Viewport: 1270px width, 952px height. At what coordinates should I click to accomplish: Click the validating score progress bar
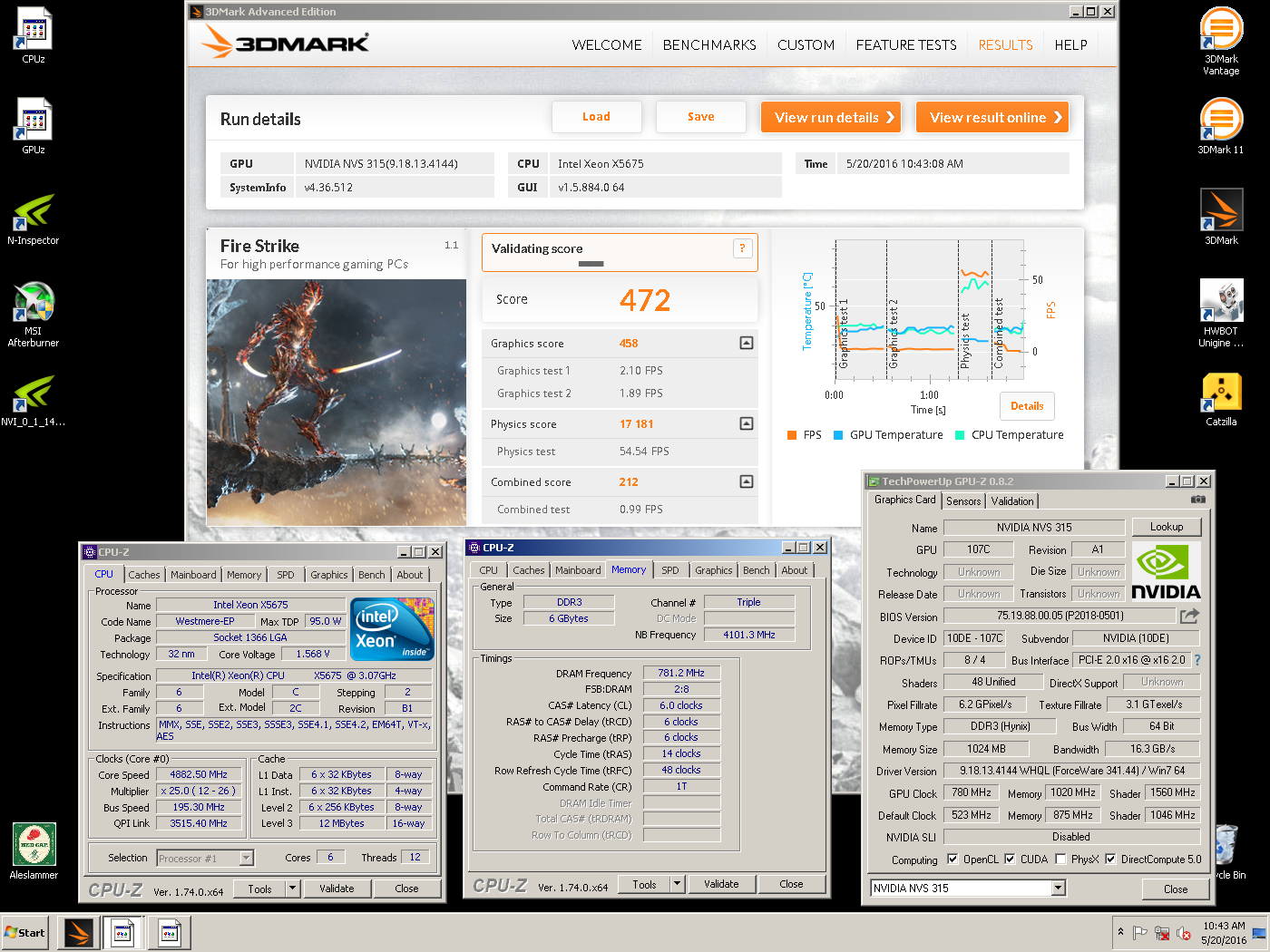(x=591, y=264)
